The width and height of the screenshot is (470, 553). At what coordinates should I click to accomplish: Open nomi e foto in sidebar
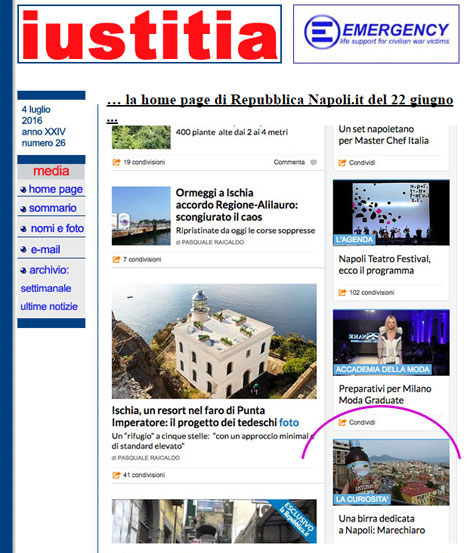(57, 229)
